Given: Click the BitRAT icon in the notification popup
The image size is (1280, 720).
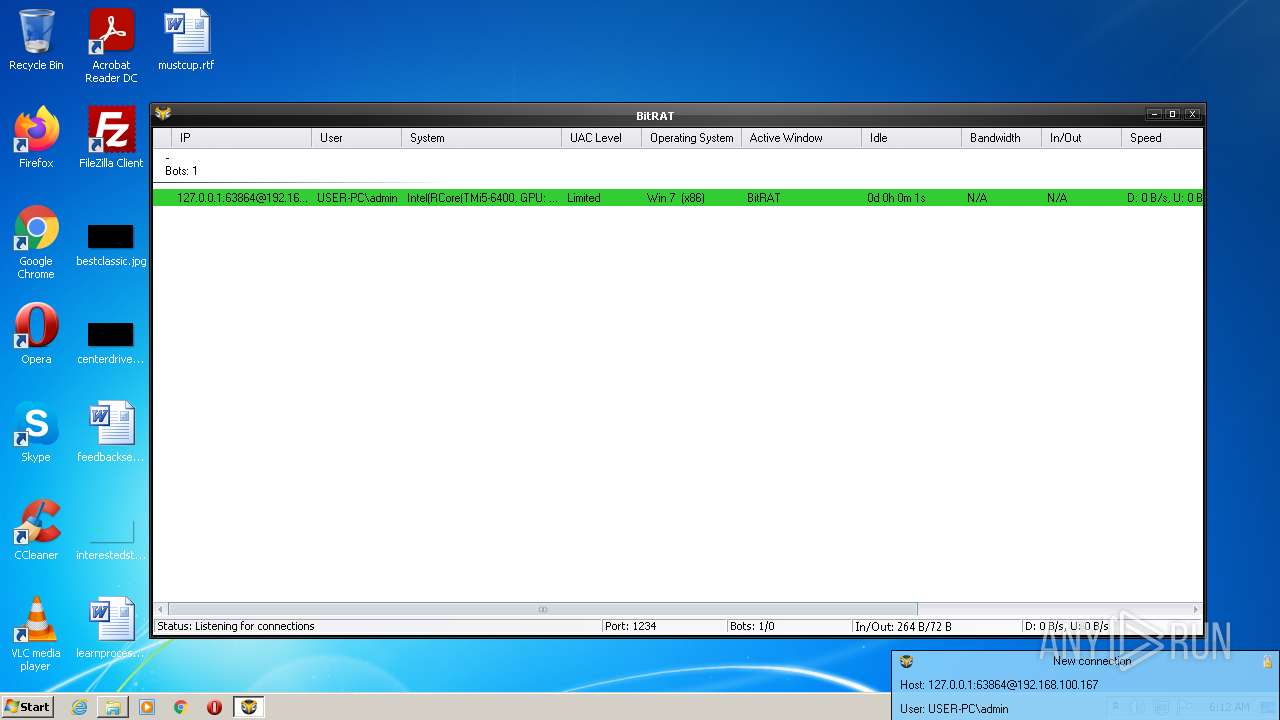Looking at the screenshot, I should (x=906, y=661).
